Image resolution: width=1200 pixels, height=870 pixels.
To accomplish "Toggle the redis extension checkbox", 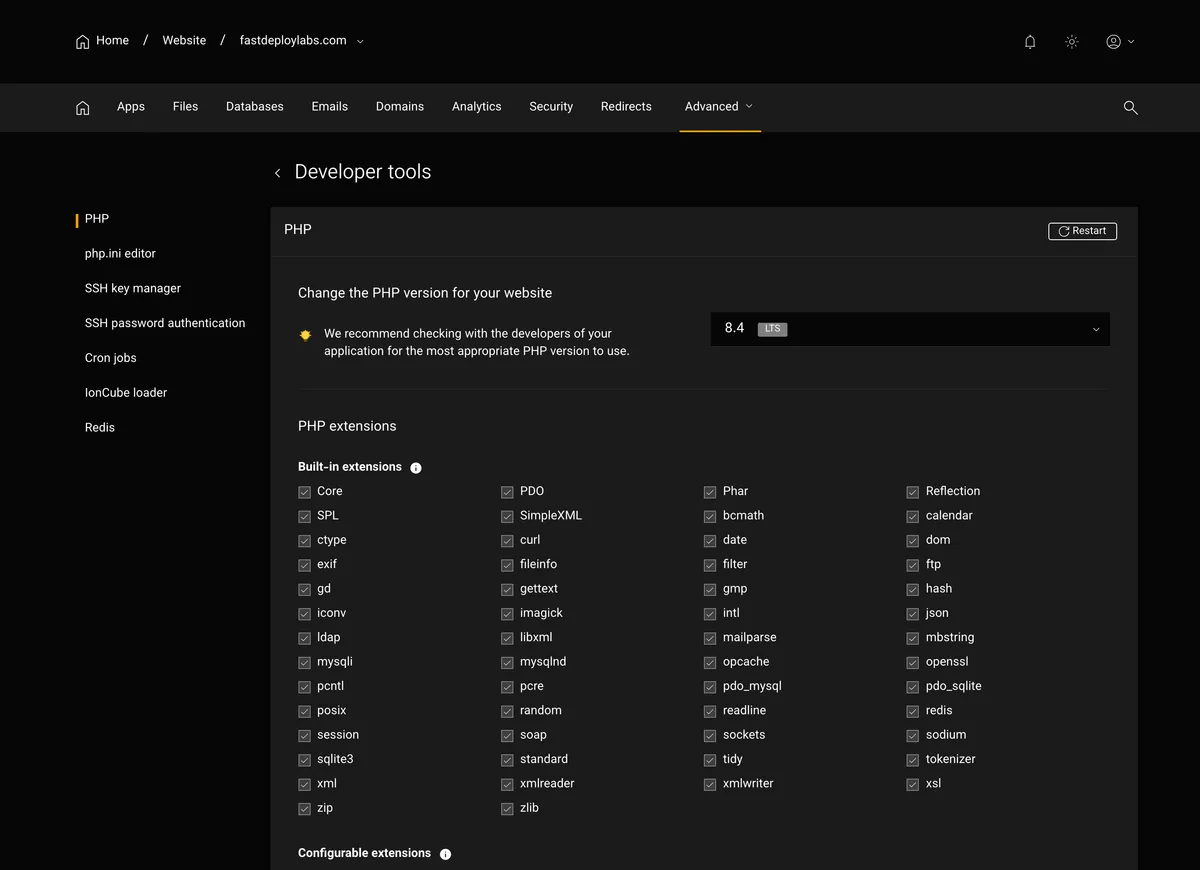I will [x=913, y=711].
